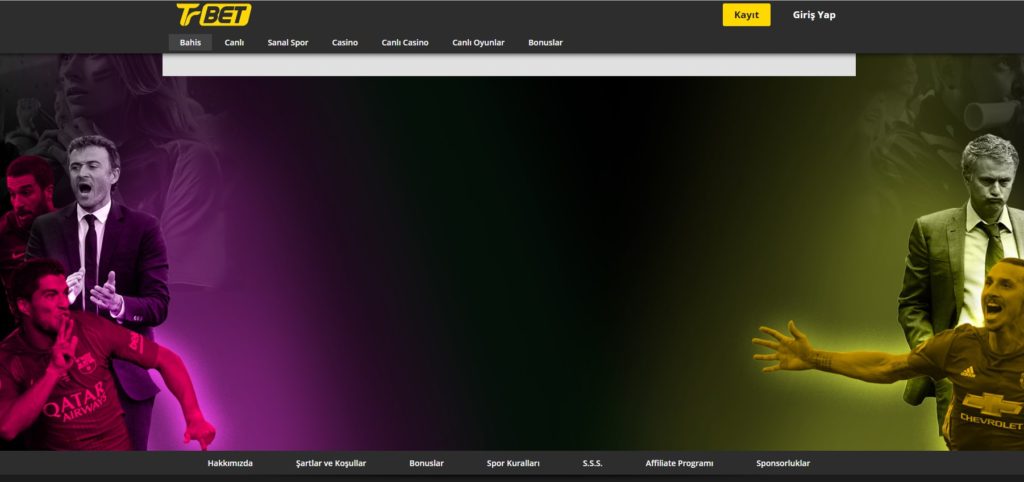Screen dimensions: 1024x482
Task: Go to the Casino menu item
Action: point(345,43)
